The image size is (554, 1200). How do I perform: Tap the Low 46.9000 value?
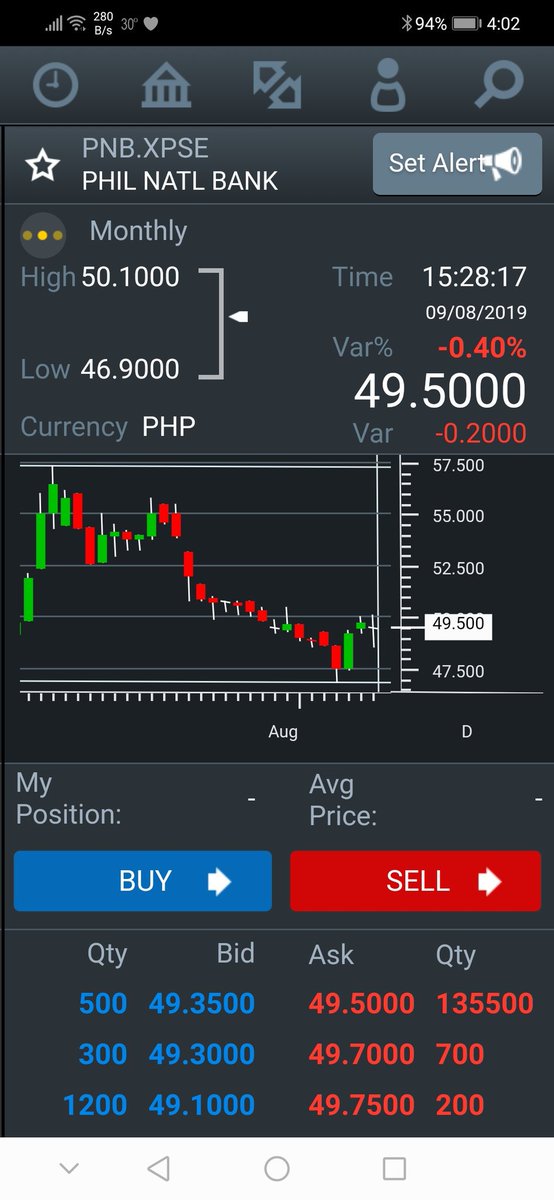[x=130, y=369]
